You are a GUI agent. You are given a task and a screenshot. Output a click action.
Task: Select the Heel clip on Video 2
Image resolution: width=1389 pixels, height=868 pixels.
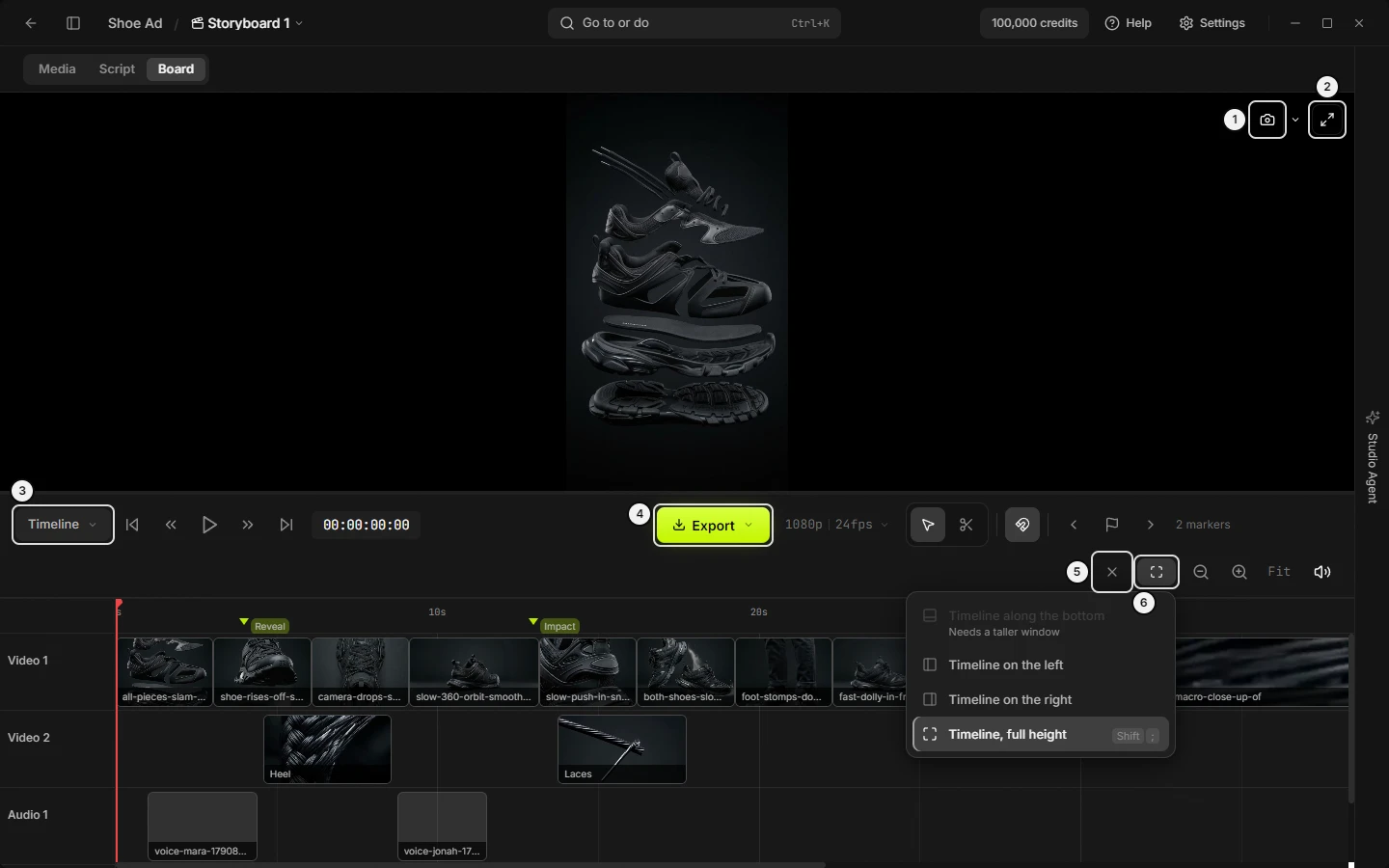point(328,749)
